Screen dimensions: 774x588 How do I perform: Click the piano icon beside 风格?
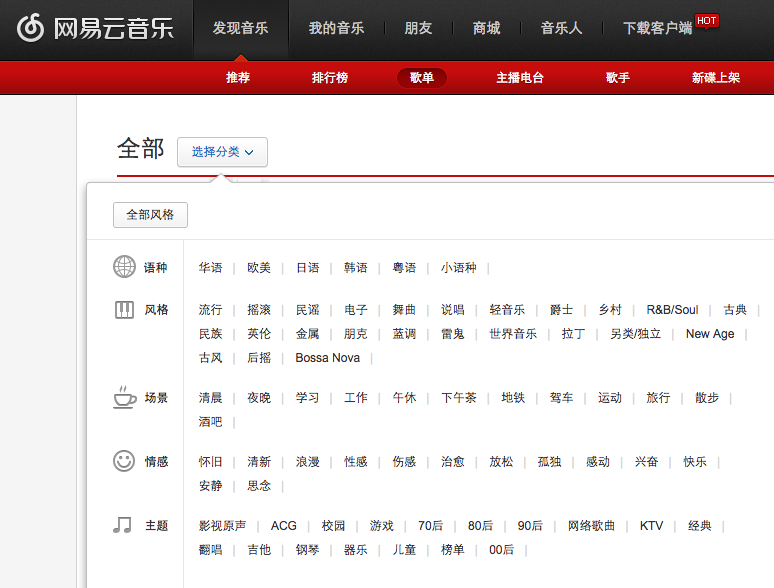[124, 310]
